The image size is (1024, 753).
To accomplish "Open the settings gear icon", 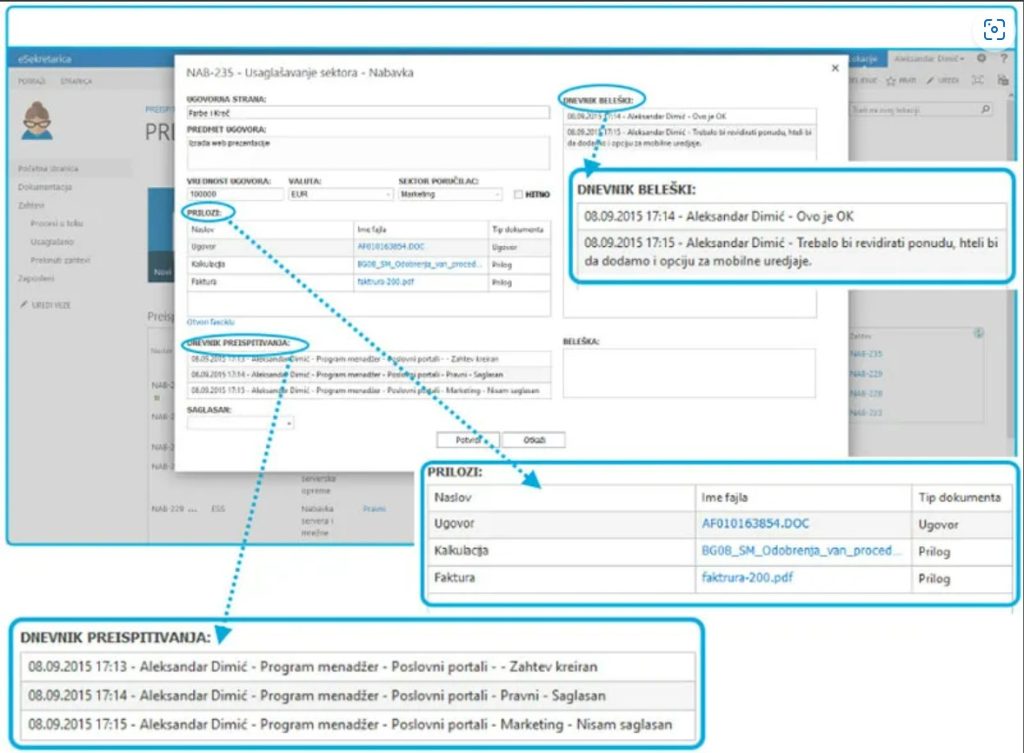I will pyautogui.click(x=981, y=59).
